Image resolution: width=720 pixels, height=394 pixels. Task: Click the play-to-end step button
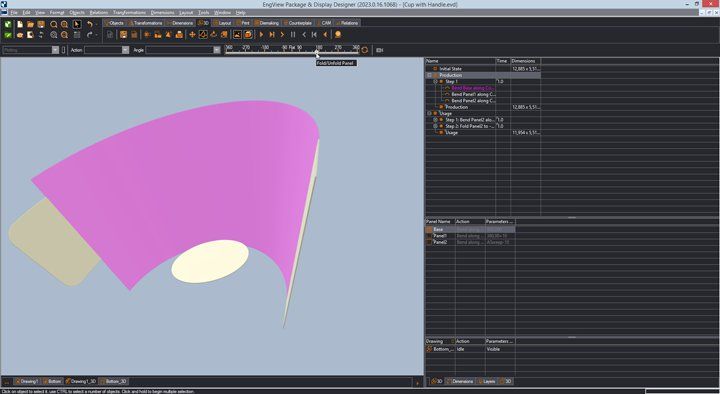(272, 34)
